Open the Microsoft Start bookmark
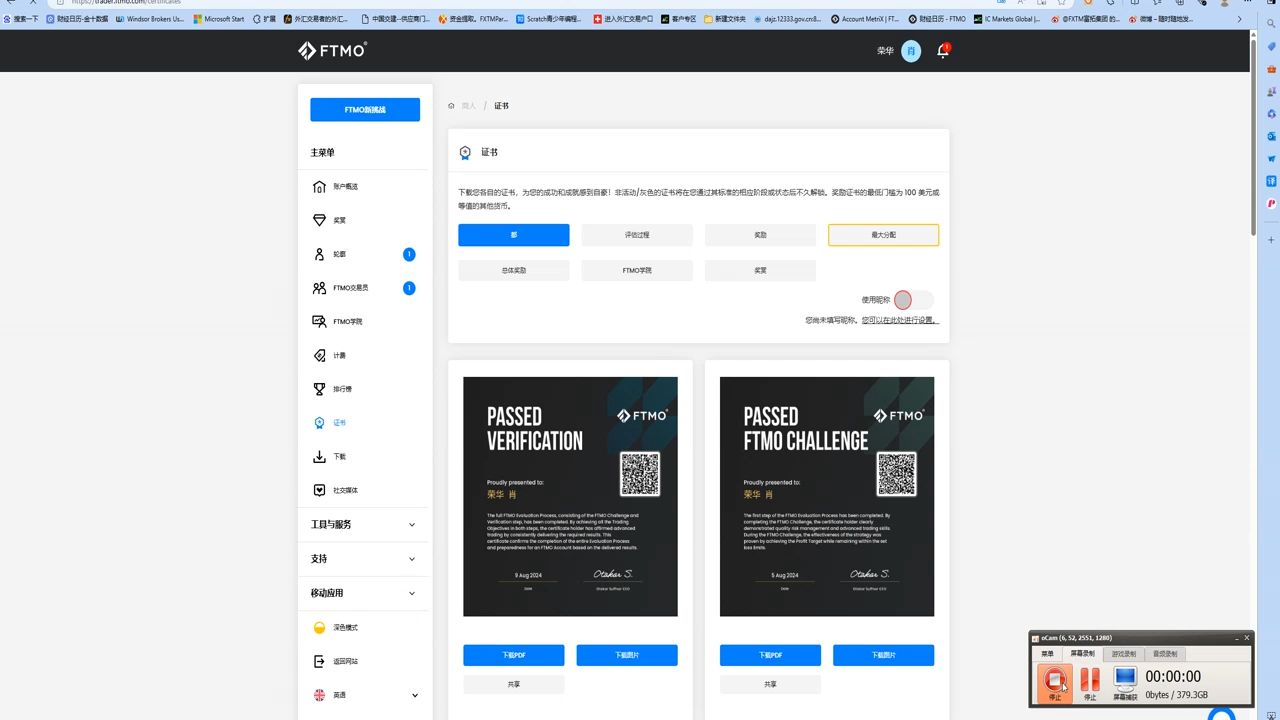The height and width of the screenshot is (720, 1280). click(x=218, y=19)
